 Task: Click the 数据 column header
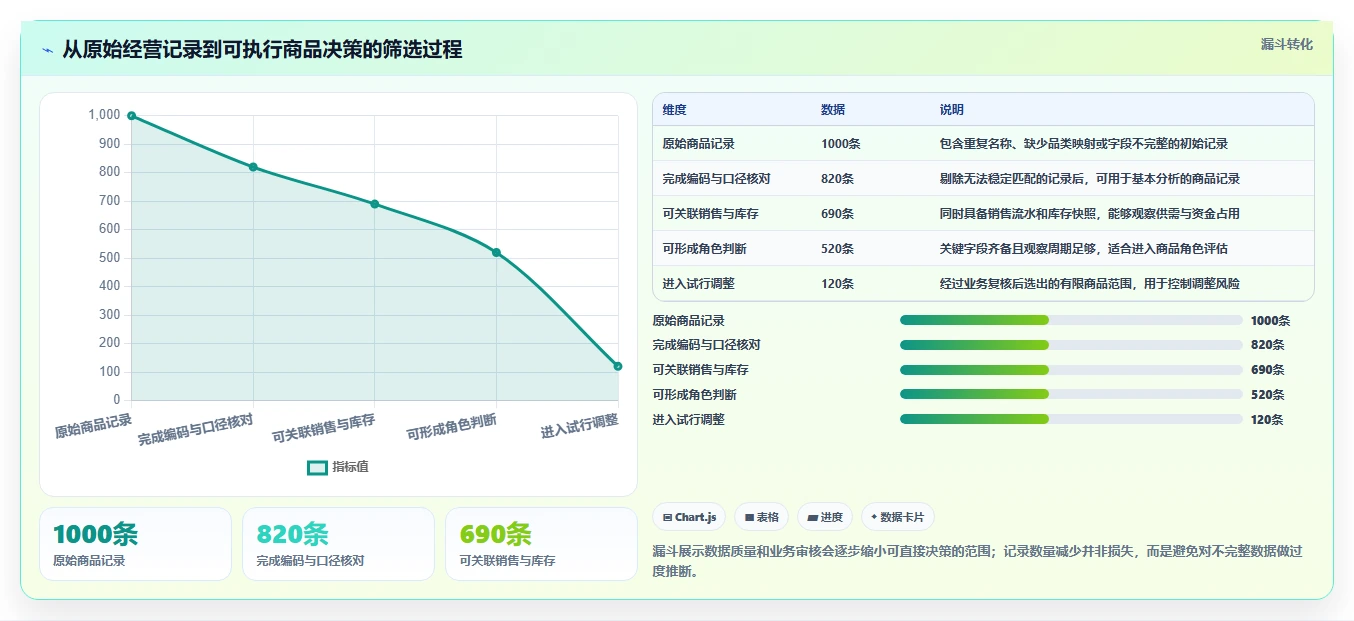coord(833,110)
